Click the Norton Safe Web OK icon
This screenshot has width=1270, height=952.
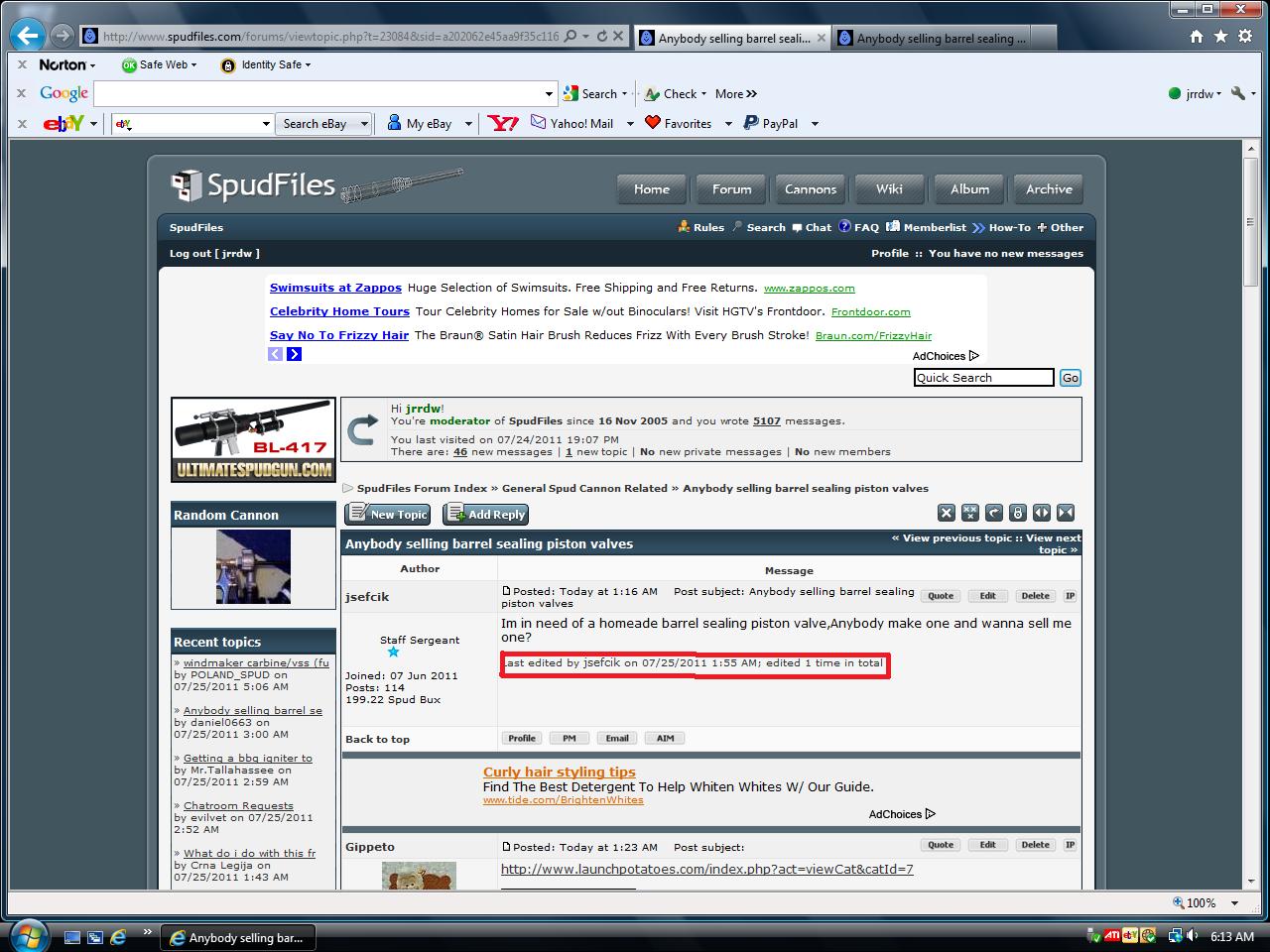[129, 64]
